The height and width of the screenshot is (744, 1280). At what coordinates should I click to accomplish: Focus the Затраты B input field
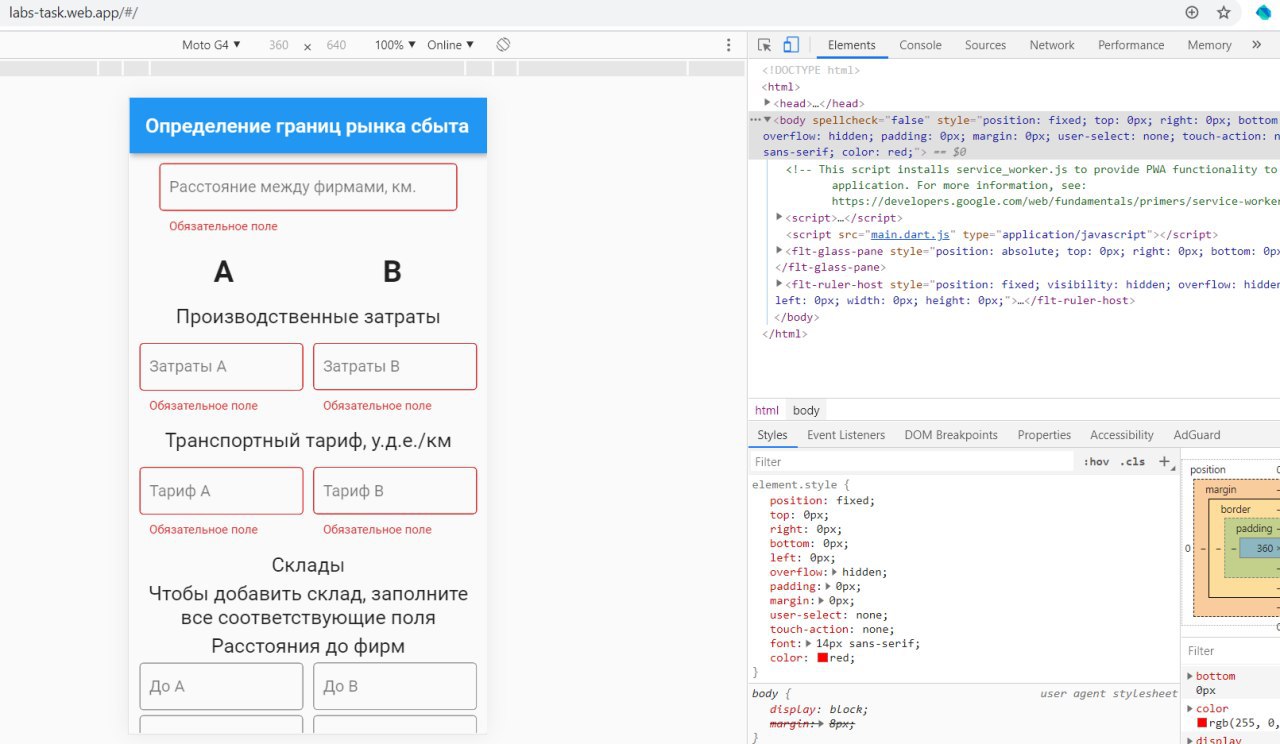coord(395,367)
